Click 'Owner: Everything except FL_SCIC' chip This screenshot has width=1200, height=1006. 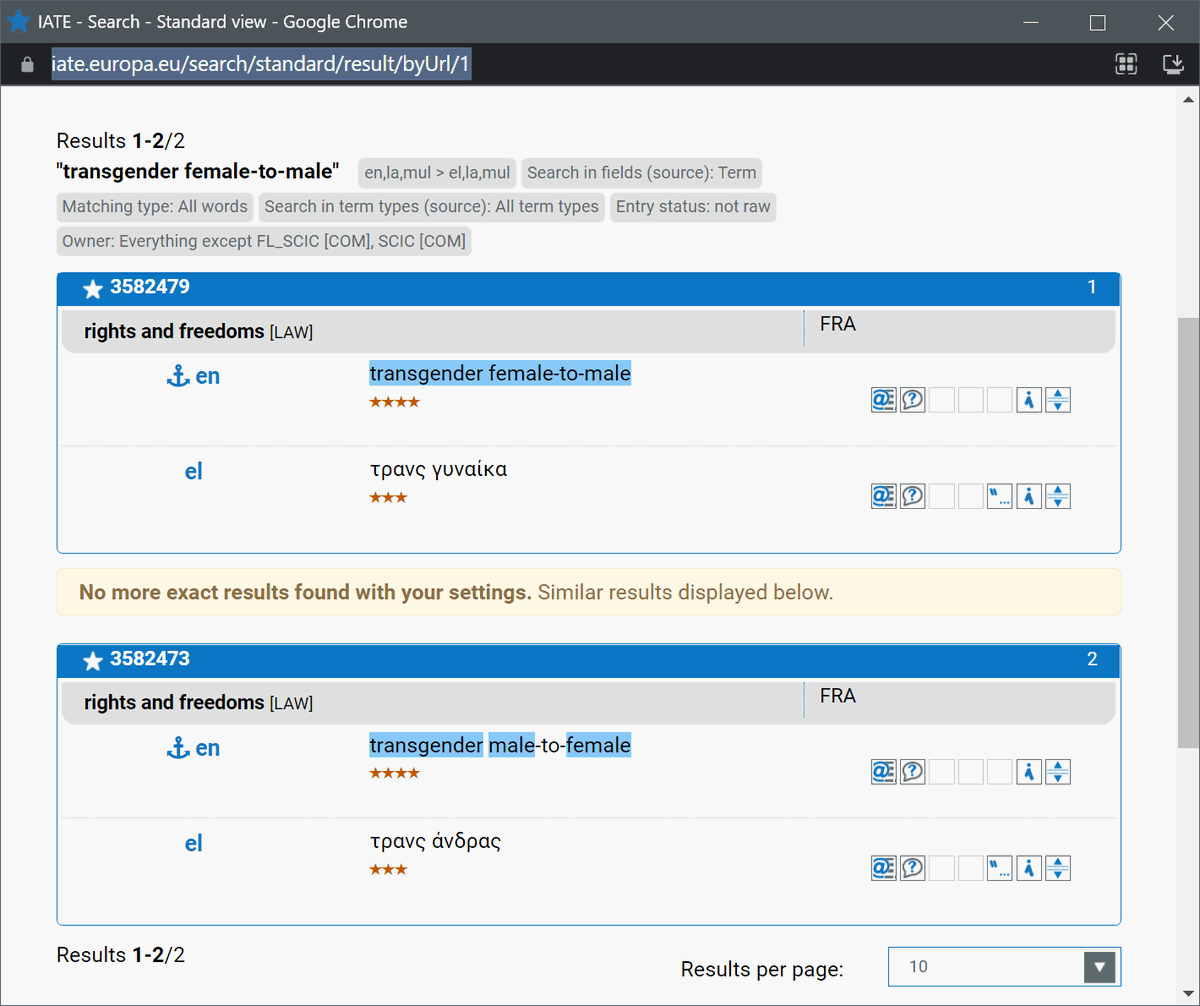coord(264,242)
